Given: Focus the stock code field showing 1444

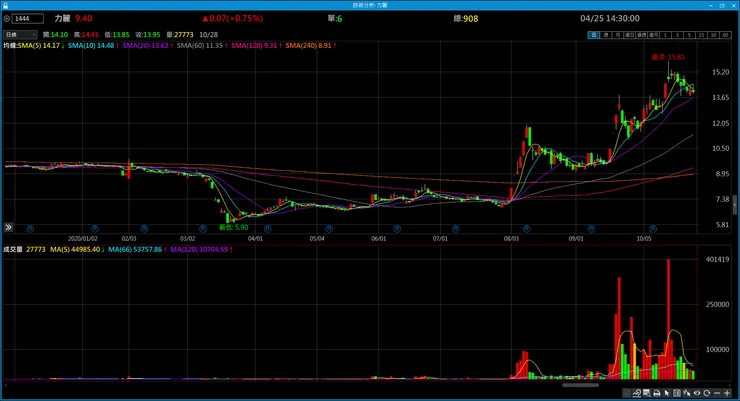Looking at the screenshot, I should (x=28, y=19).
